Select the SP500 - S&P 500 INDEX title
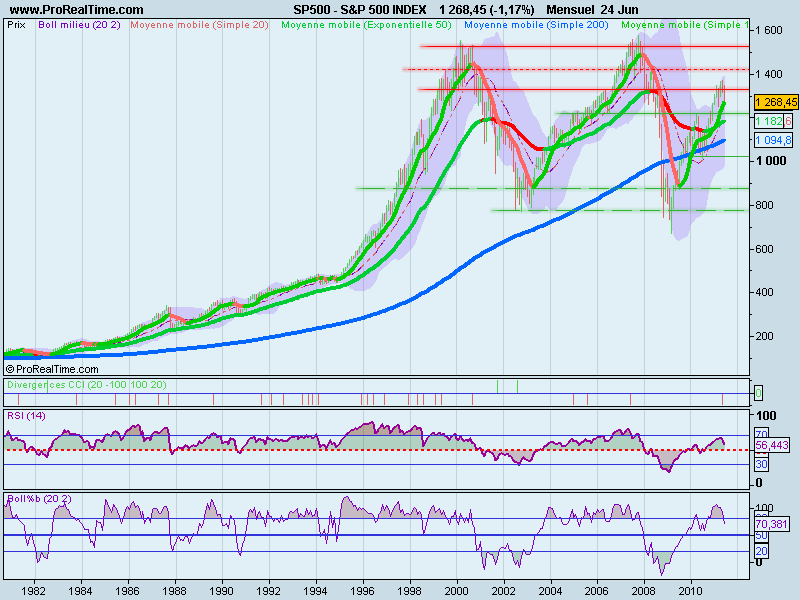The image size is (800, 600). click(360, 10)
